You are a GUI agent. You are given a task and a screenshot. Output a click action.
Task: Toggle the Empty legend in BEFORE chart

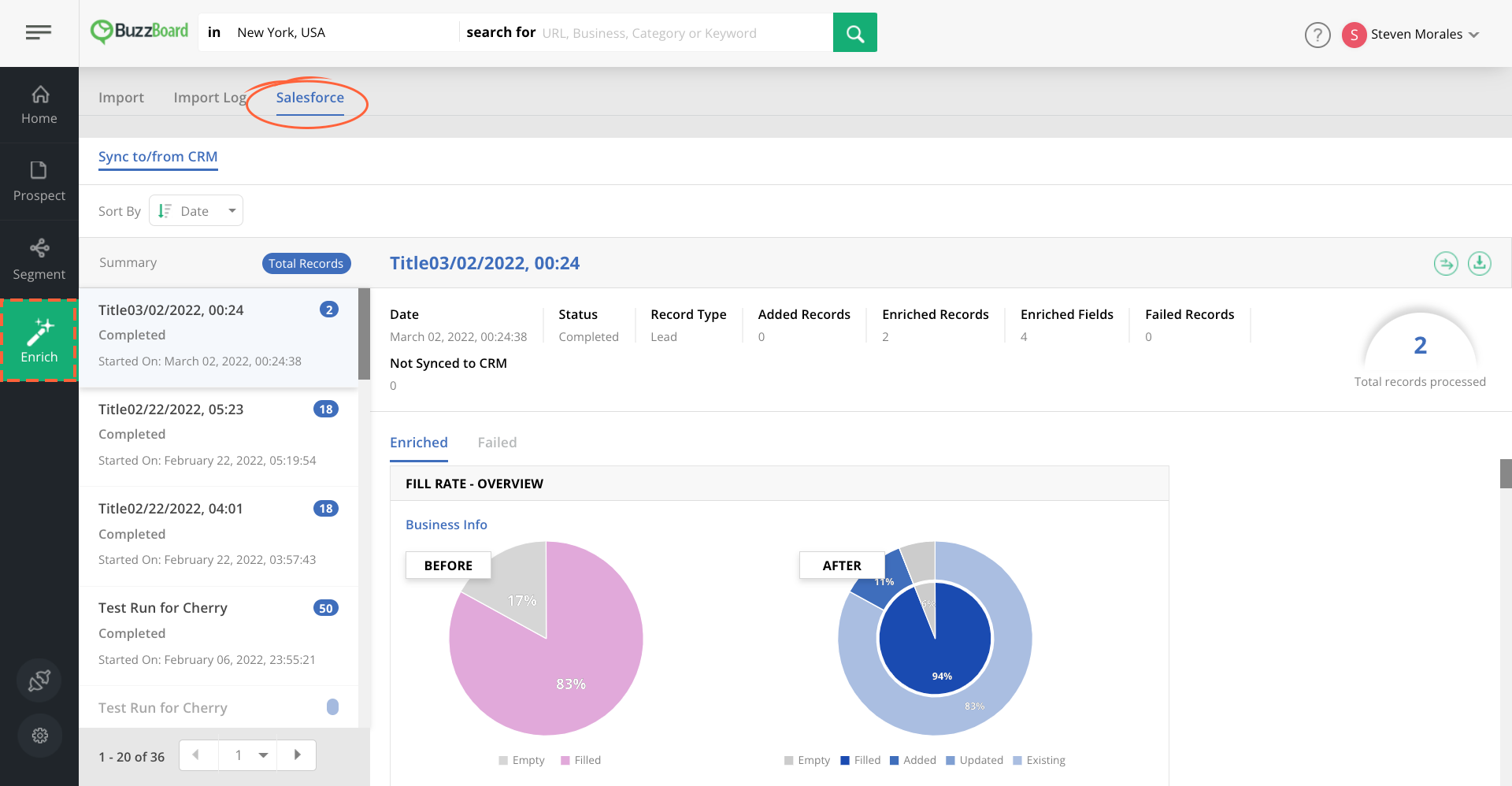click(x=521, y=760)
